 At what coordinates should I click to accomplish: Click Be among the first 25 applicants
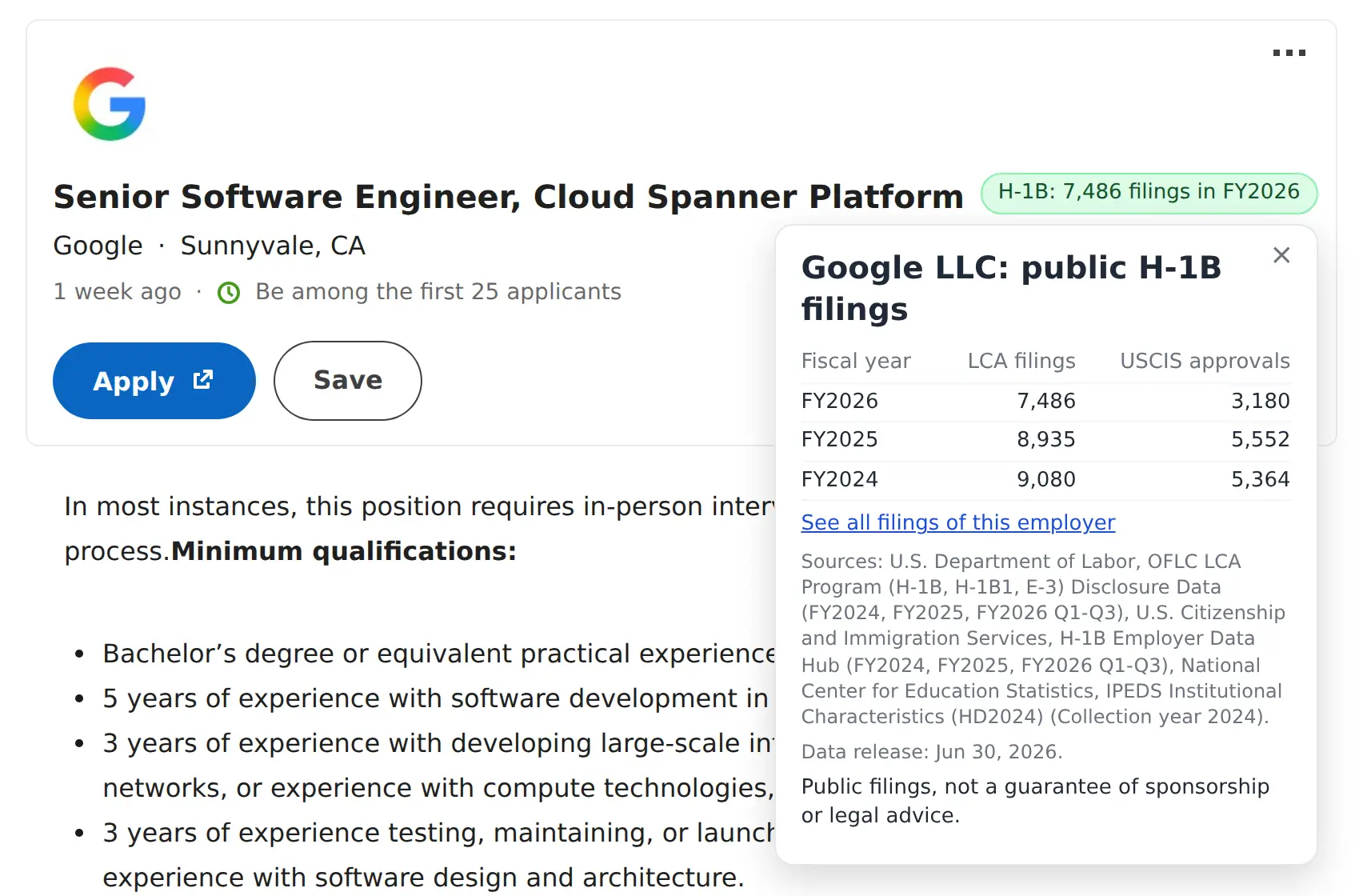coord(438,292)
